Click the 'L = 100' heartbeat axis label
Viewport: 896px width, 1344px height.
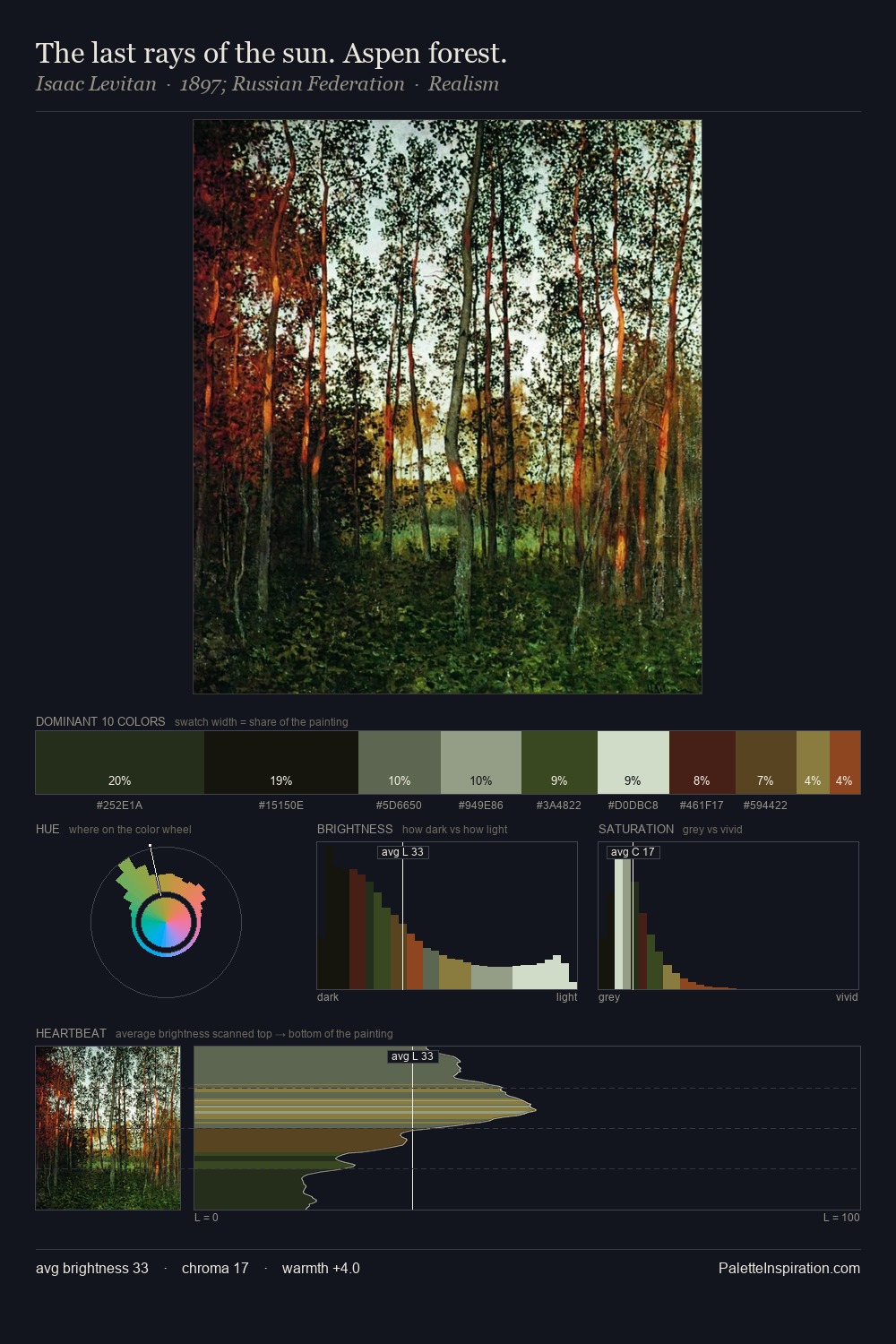click(x=841, y=1218)
